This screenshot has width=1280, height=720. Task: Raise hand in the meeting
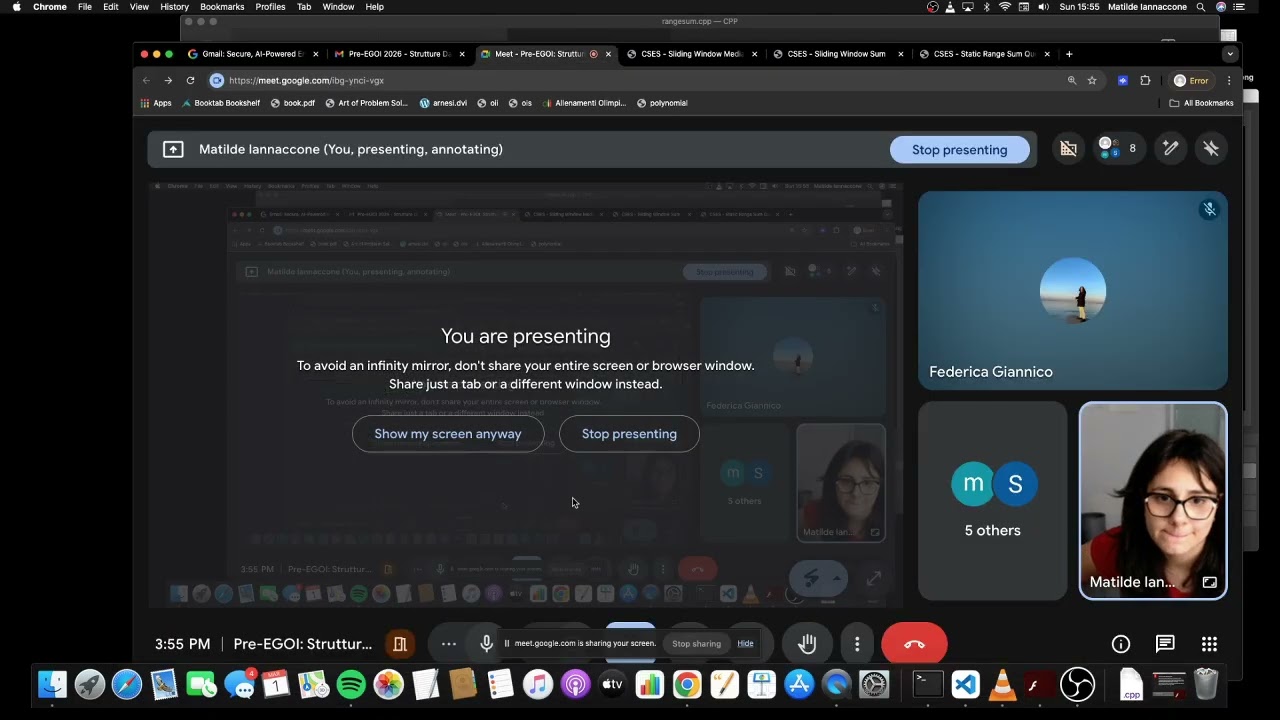(x=807, y=644)
